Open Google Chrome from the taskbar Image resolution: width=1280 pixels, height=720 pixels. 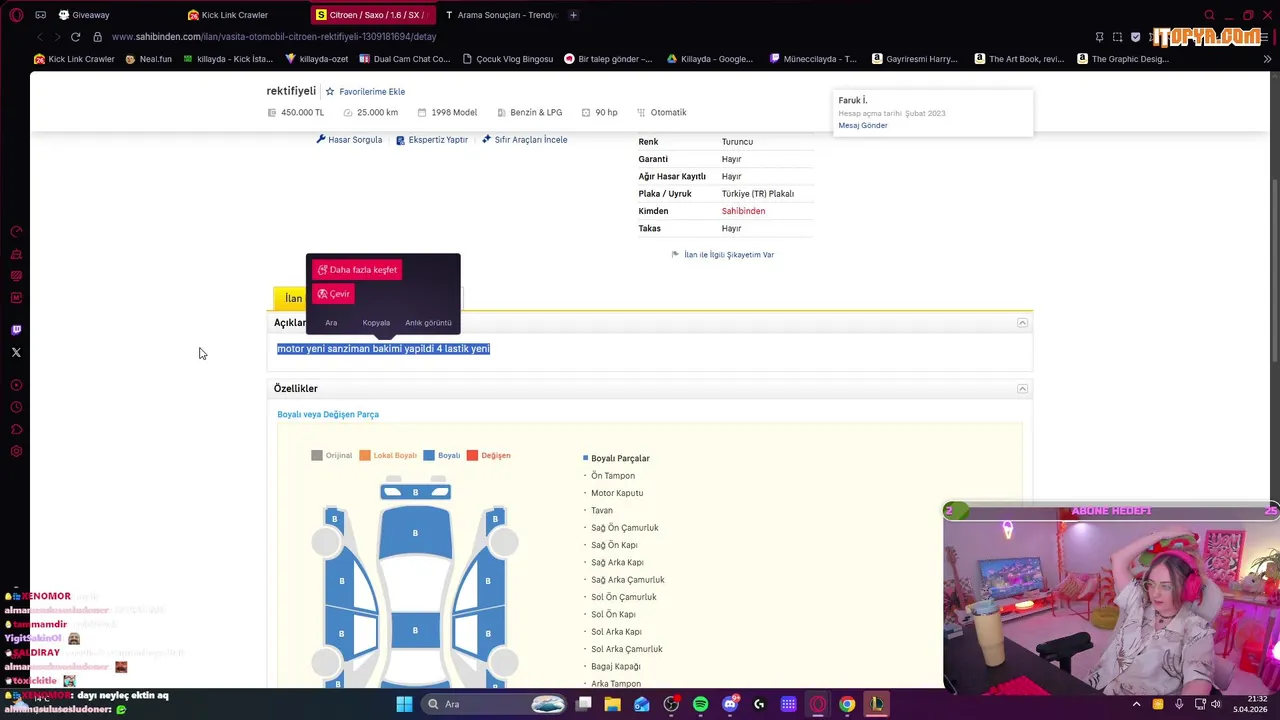pos(847,704)
